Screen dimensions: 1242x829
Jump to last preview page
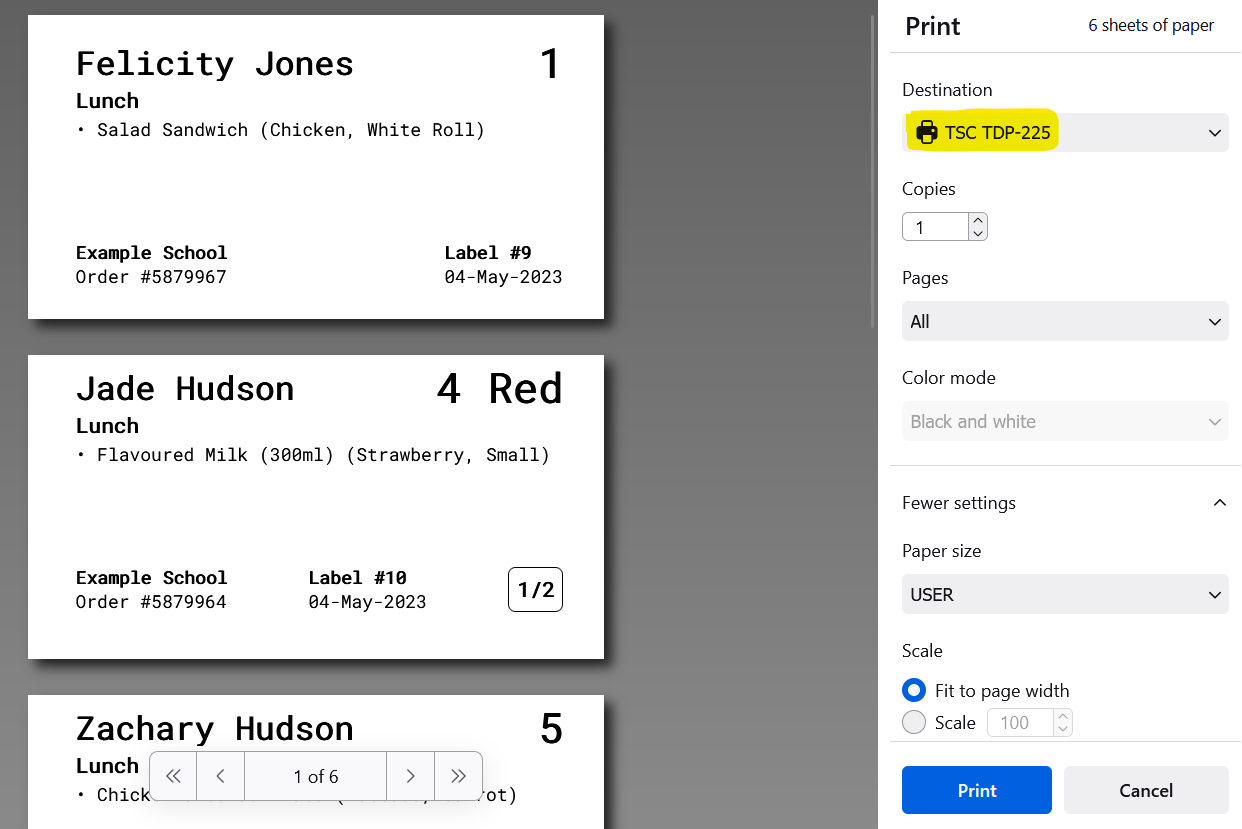(458, 776)
